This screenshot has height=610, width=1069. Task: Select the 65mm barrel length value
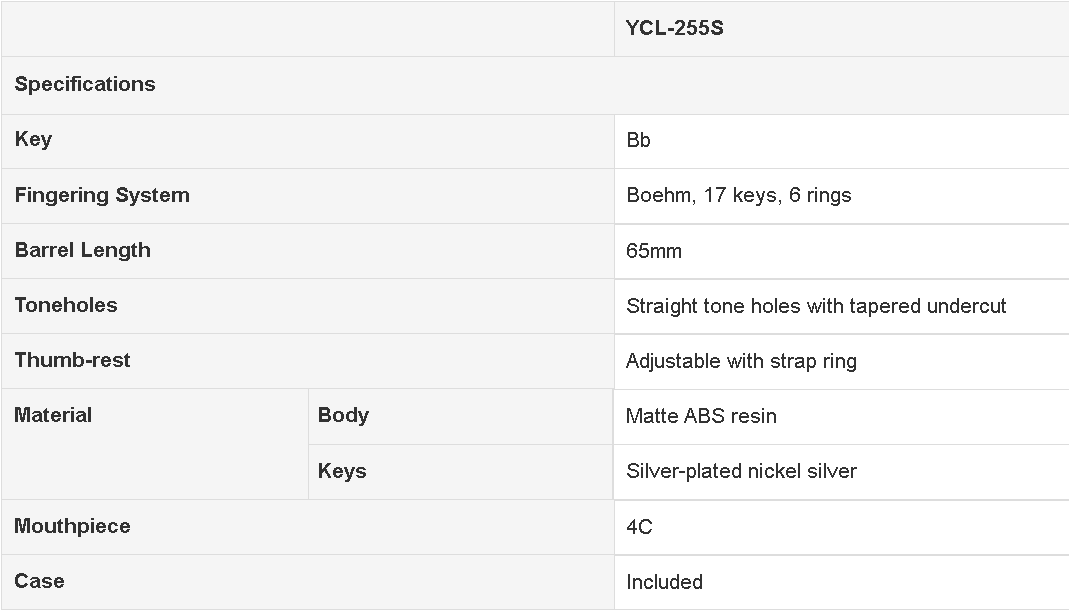(x=654, y=251)
